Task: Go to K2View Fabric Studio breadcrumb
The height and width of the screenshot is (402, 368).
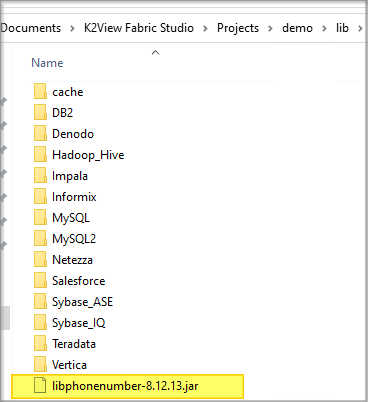Action: pos(139,28)
